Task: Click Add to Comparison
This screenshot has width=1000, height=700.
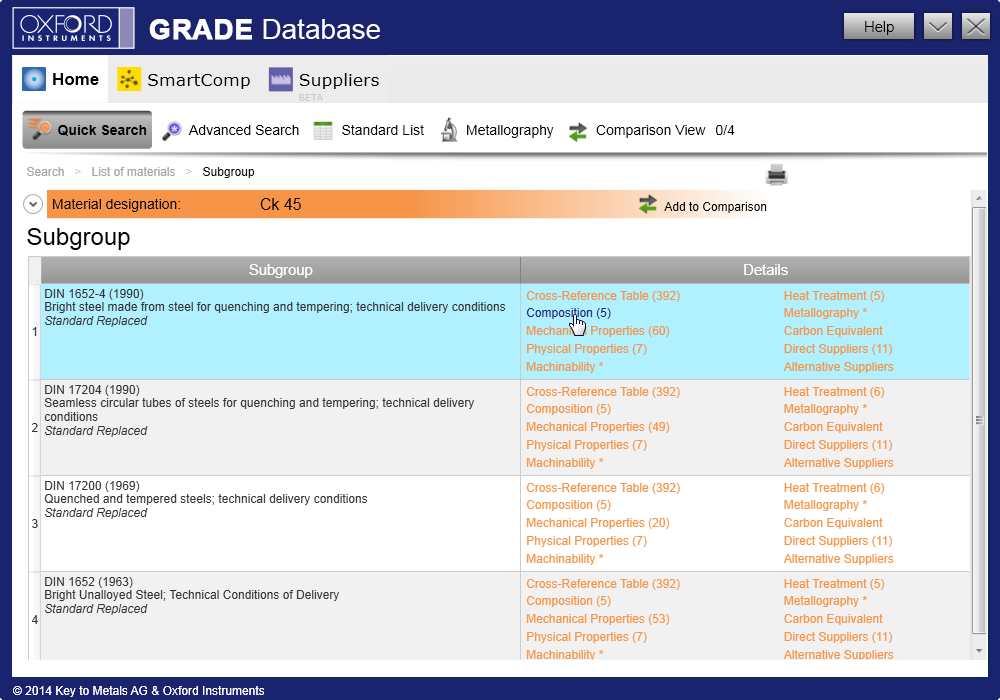Action: tap(703, 206)
